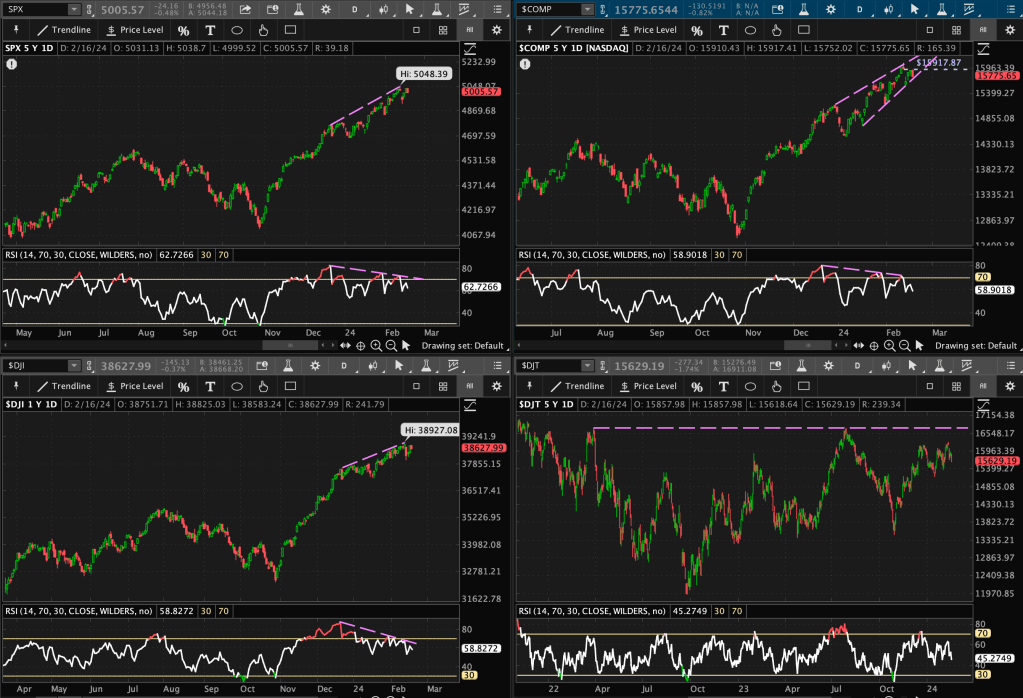
Task: Click zoom out magnifier under $COMP chart
Action: pos(904,345)
